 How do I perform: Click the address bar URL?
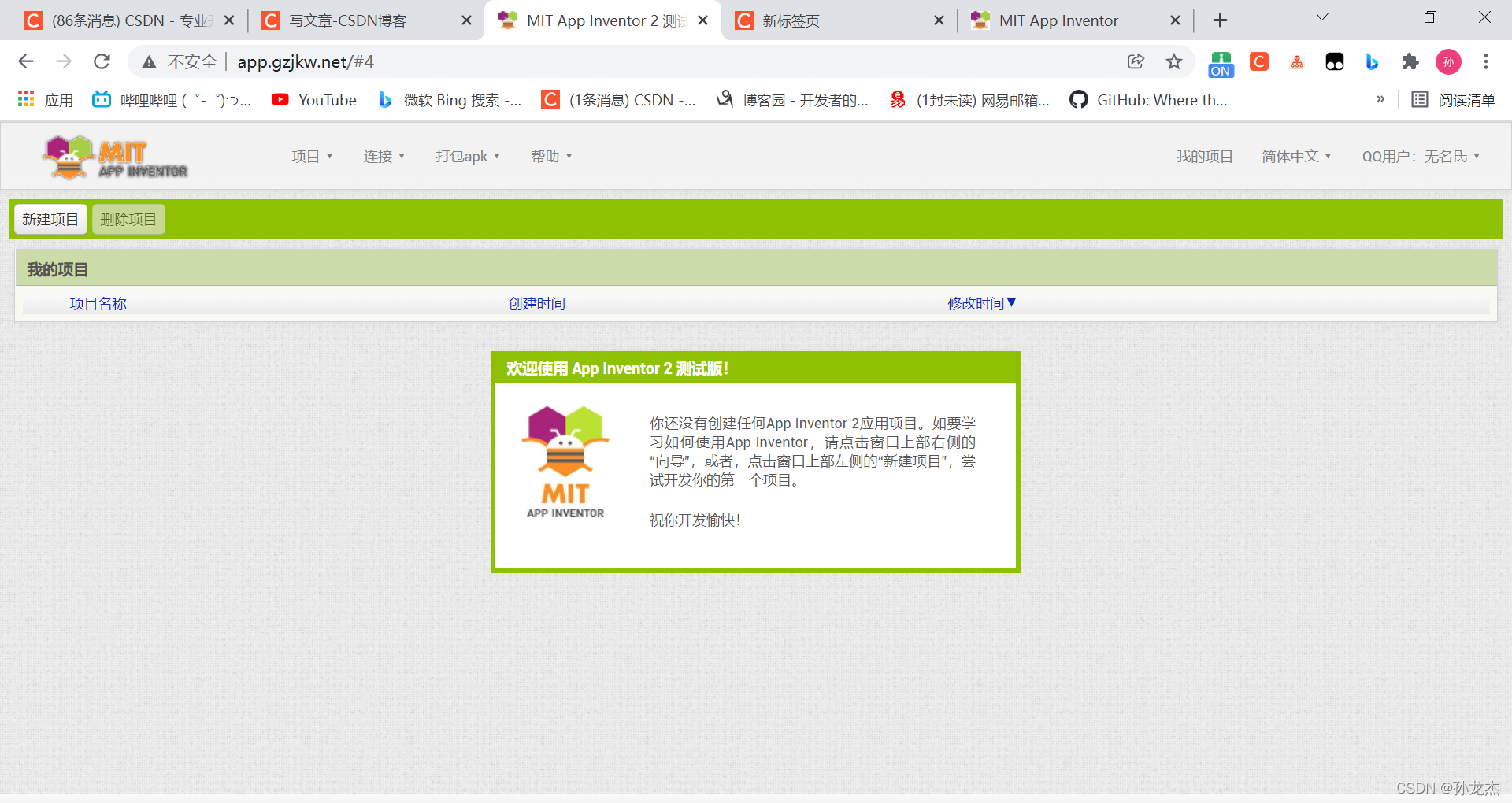click(306, 62)
